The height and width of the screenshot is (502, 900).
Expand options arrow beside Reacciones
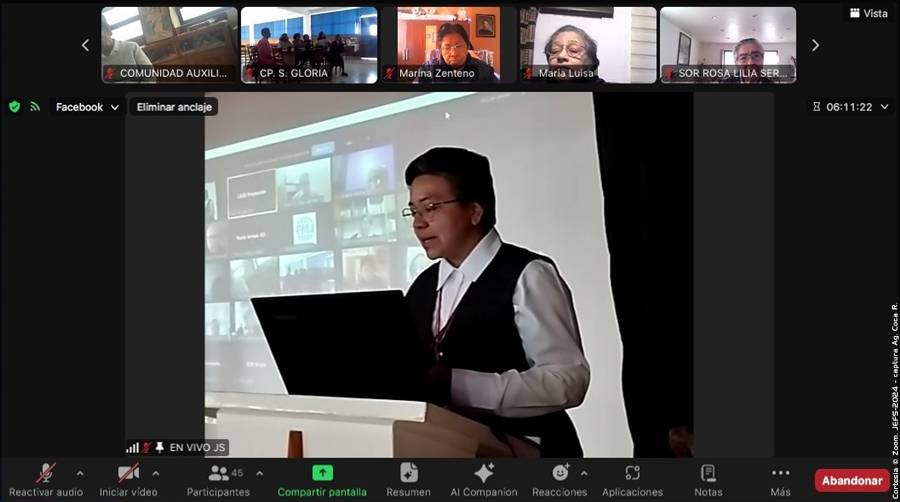[x=584, y=474]
